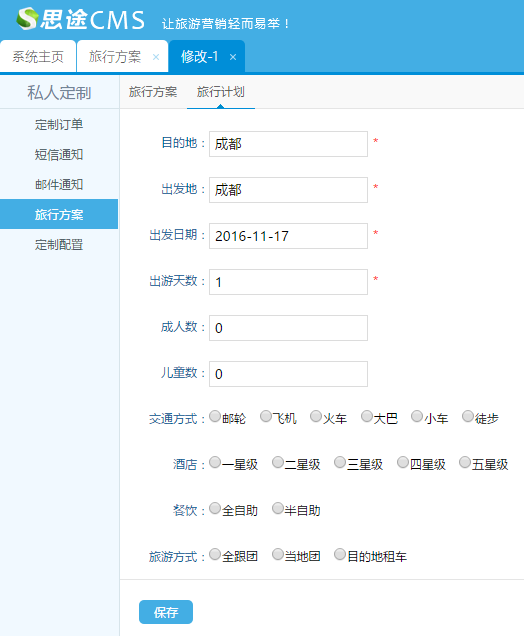Image resolution: width=524 pixels, height=636 pixels.
Task: Pick 三星级 hotel radio button
Action: point(340,462)
